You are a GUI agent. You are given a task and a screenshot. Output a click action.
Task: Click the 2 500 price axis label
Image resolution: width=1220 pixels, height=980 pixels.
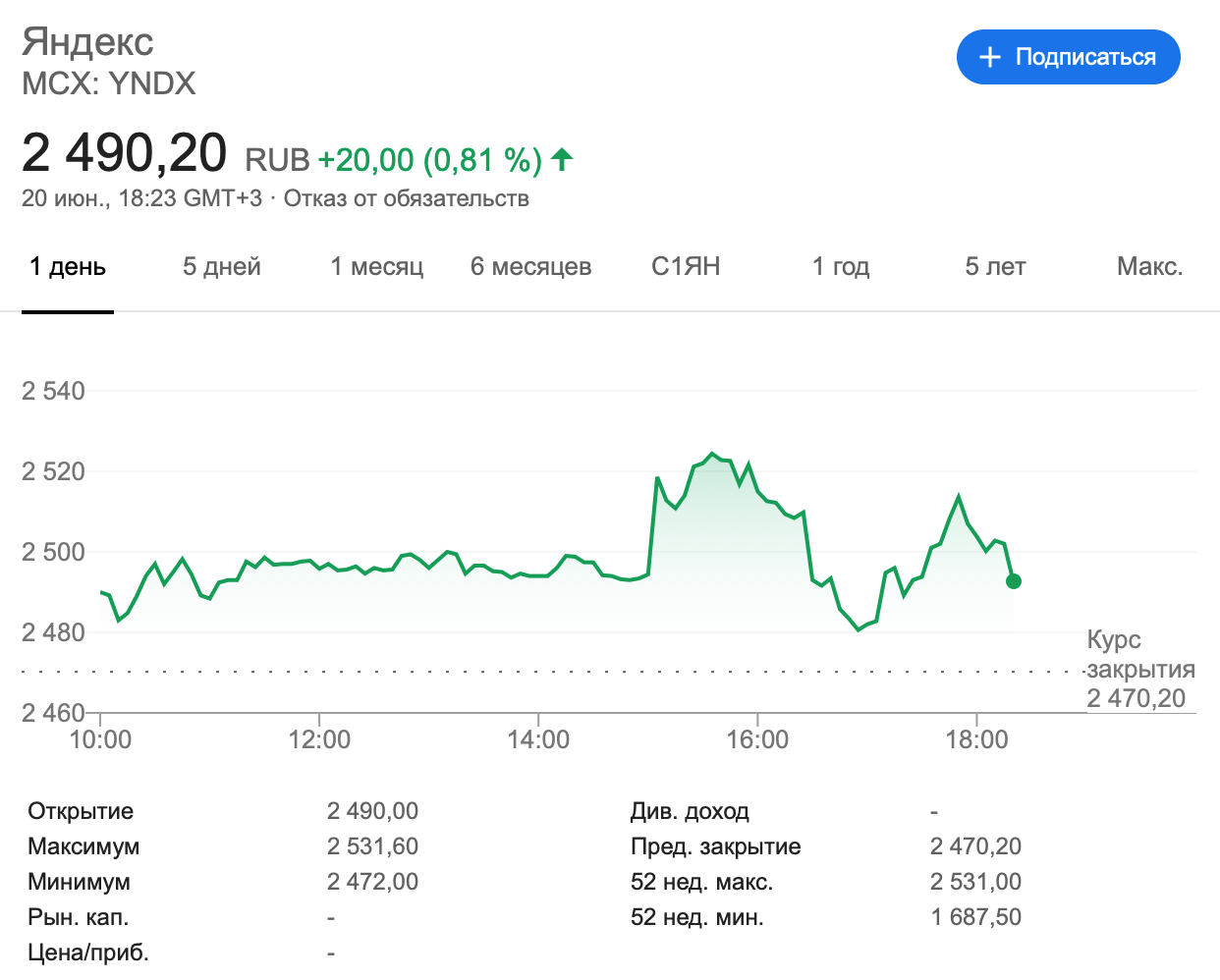54,552
